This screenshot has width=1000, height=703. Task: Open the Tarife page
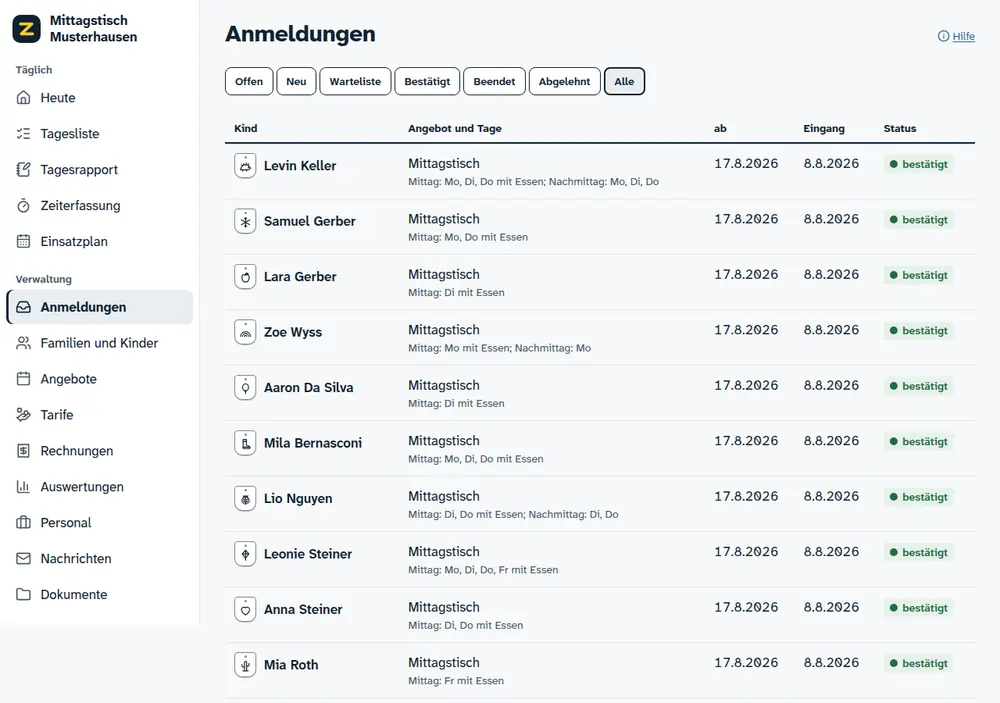(99, 415)
